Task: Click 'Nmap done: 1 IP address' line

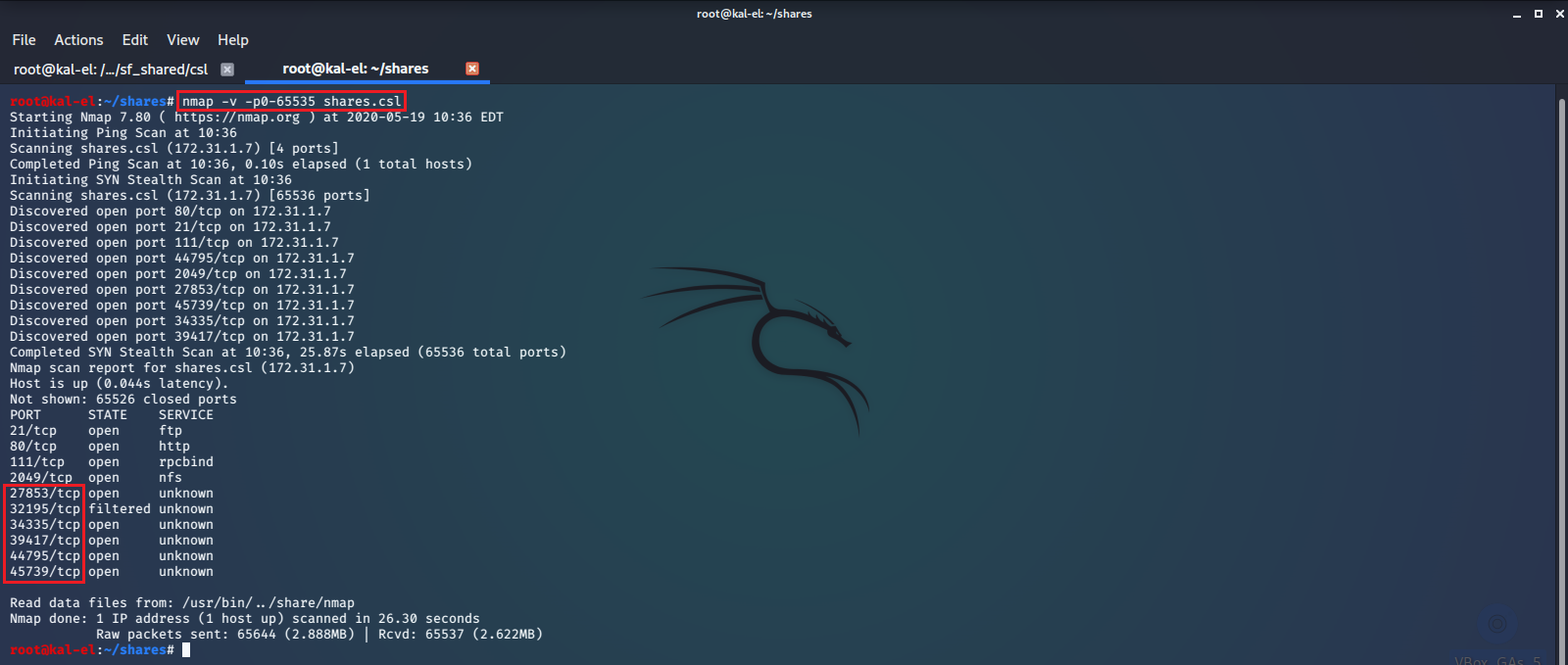Action: 245,618
